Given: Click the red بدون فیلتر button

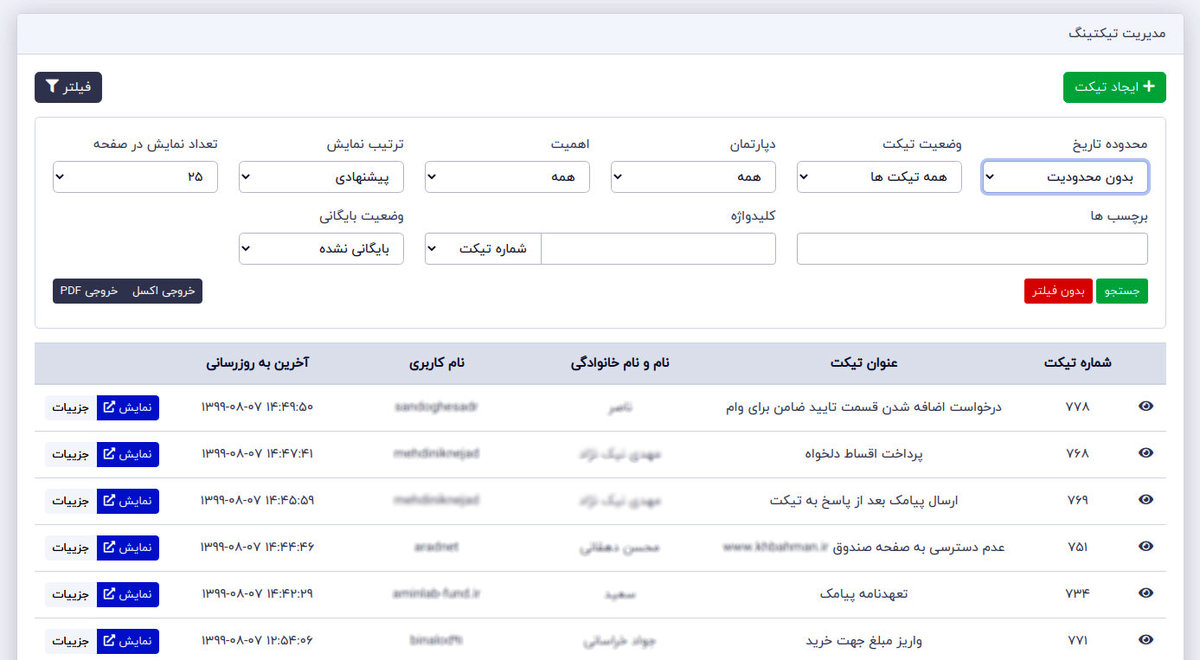Looking at the screenshot, I should point(1058,291).
